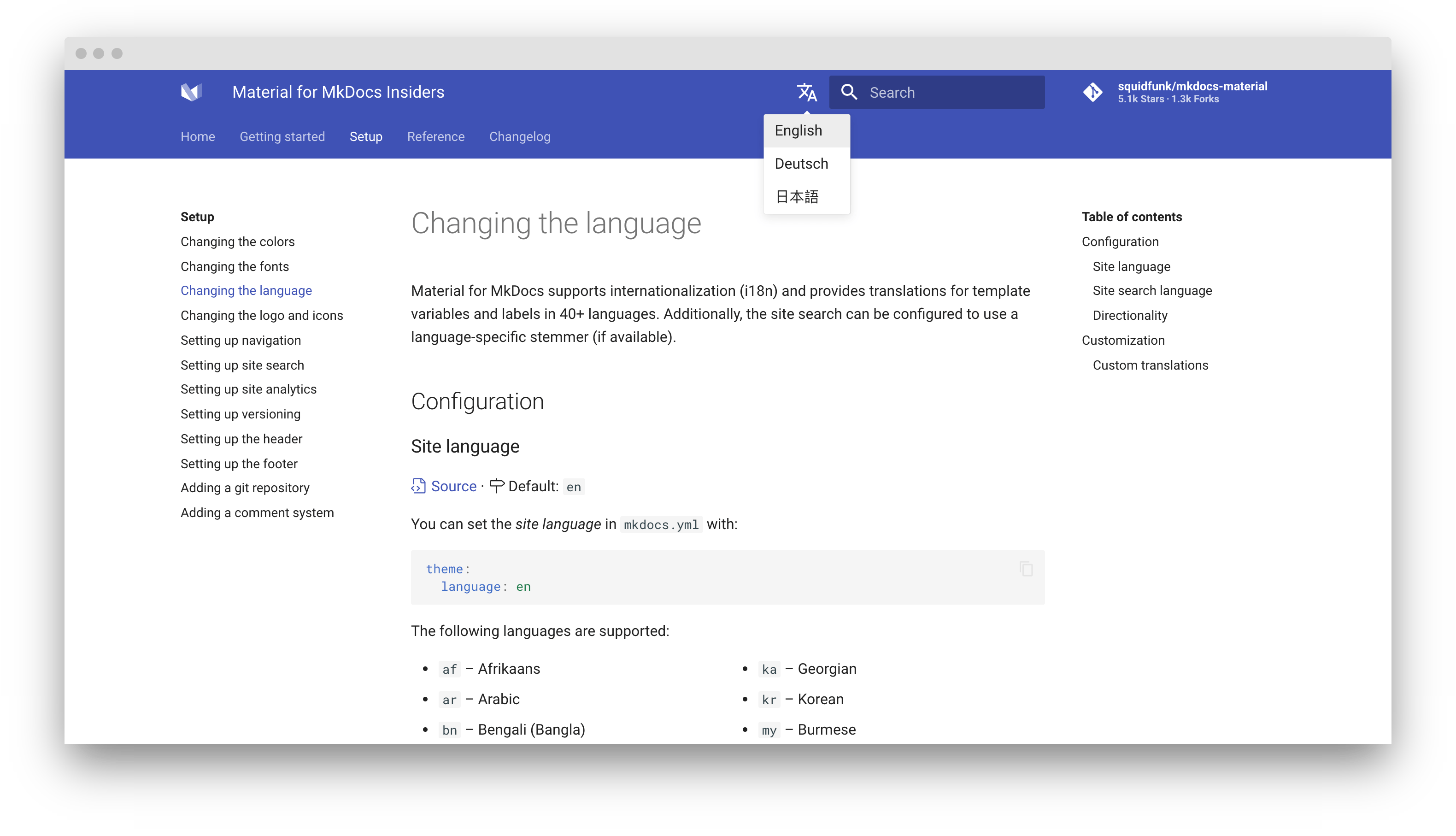Image resolution: width=1456 pixels, height=836 pixels.
Task: Click the 'ka – Georgian' list item
Action: (x=808, y=669)
